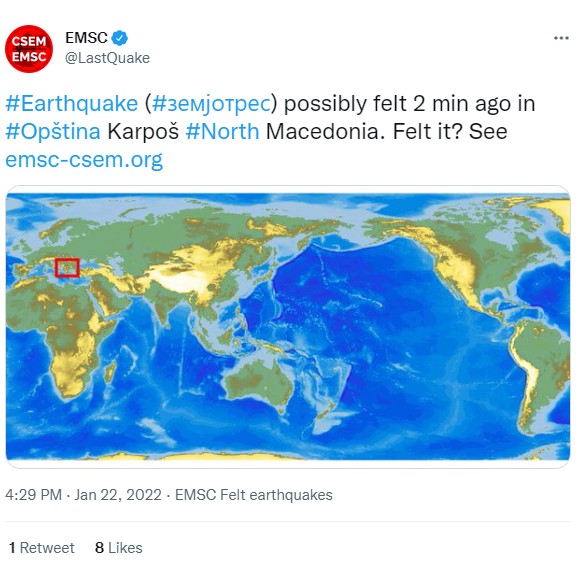Viewport: 583px width, 566px height.
Task: Click Australia on the world map
Action: pos(259,385)
